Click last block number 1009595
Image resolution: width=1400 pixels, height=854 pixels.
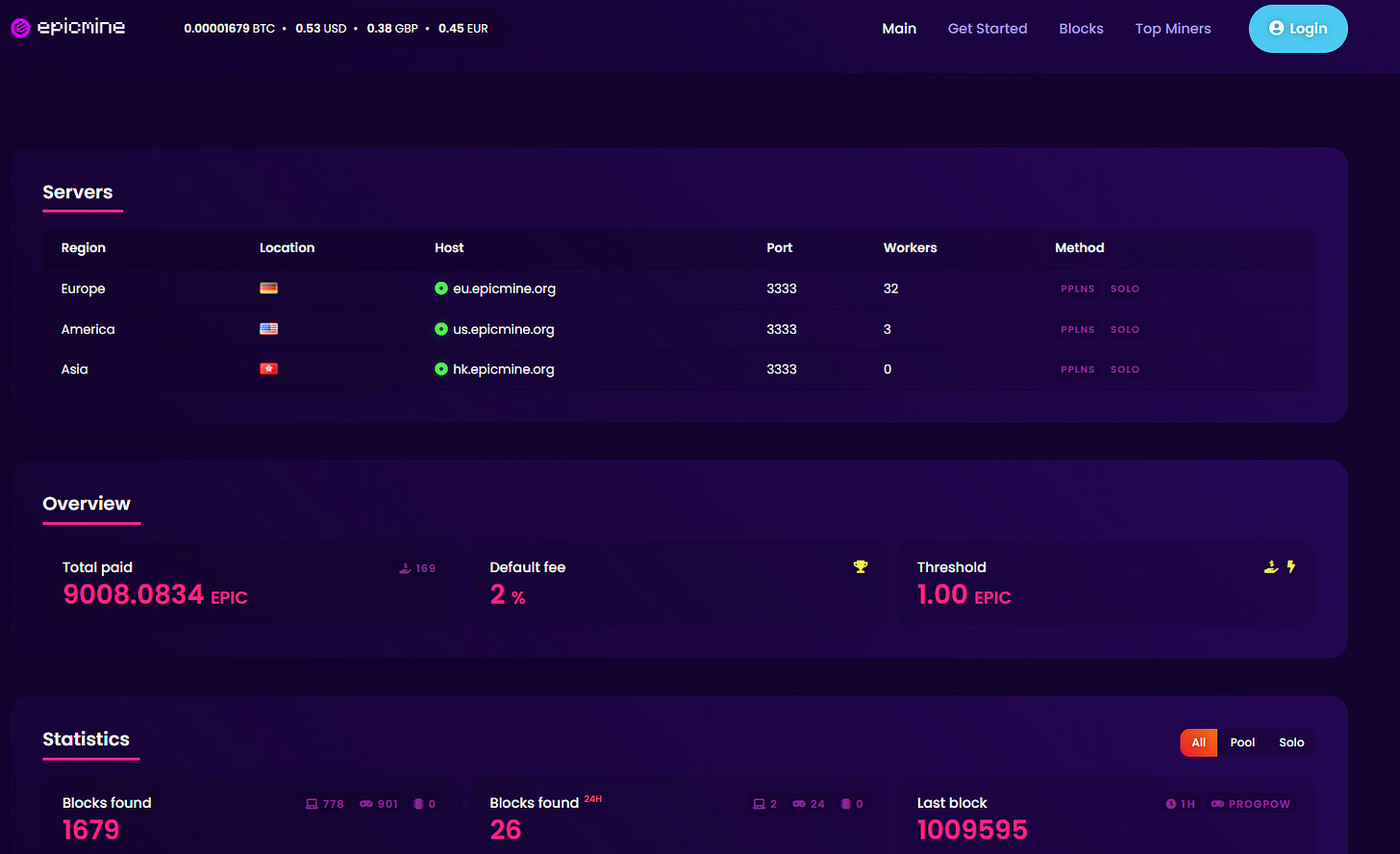point(972,830)
